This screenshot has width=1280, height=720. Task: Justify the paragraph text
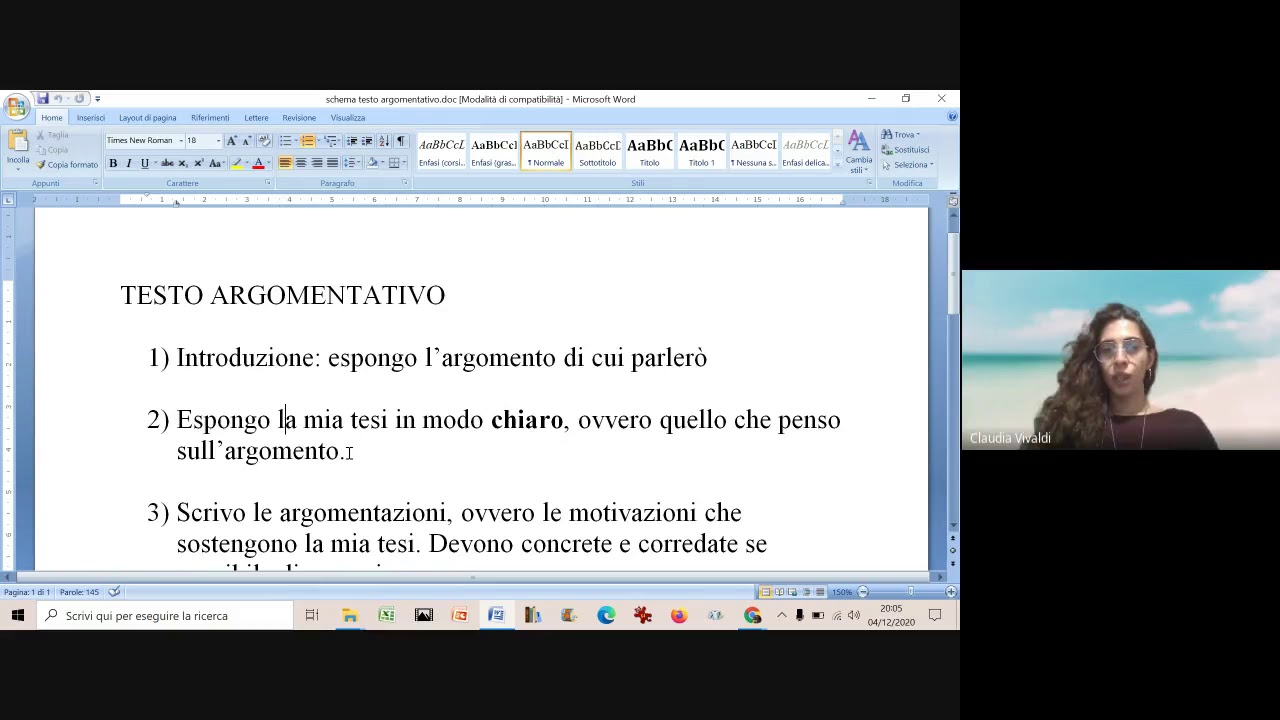click(332, 163)
